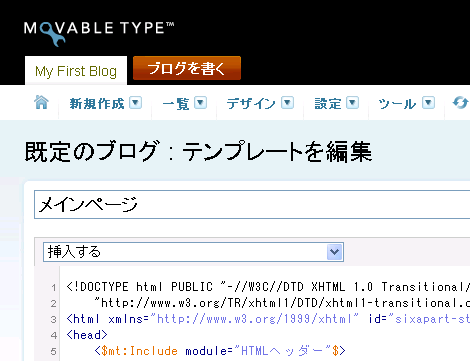Viewport: 470px width, 361px height.
Task: Click the html xmlns tag on line 3
Action: pos(268,319)
